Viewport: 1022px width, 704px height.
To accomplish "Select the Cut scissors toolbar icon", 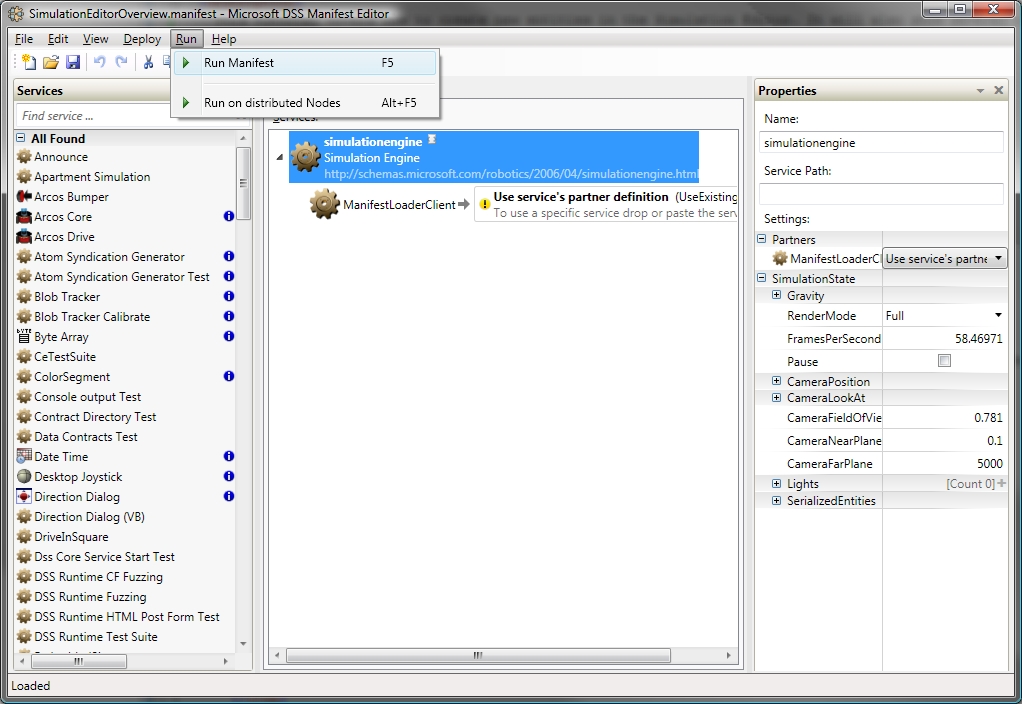I will (148, 62).
